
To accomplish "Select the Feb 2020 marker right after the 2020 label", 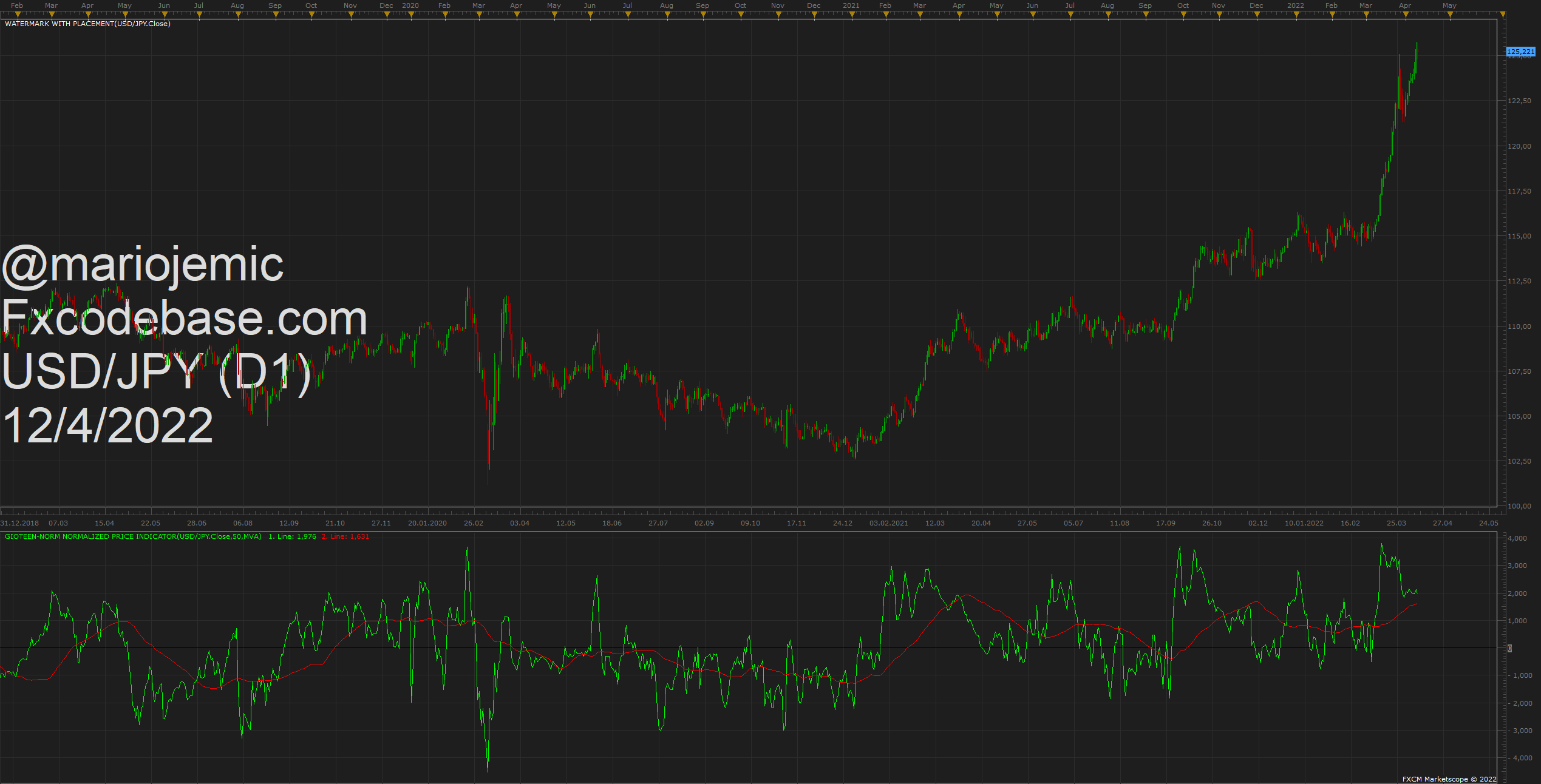I will 445,15.
